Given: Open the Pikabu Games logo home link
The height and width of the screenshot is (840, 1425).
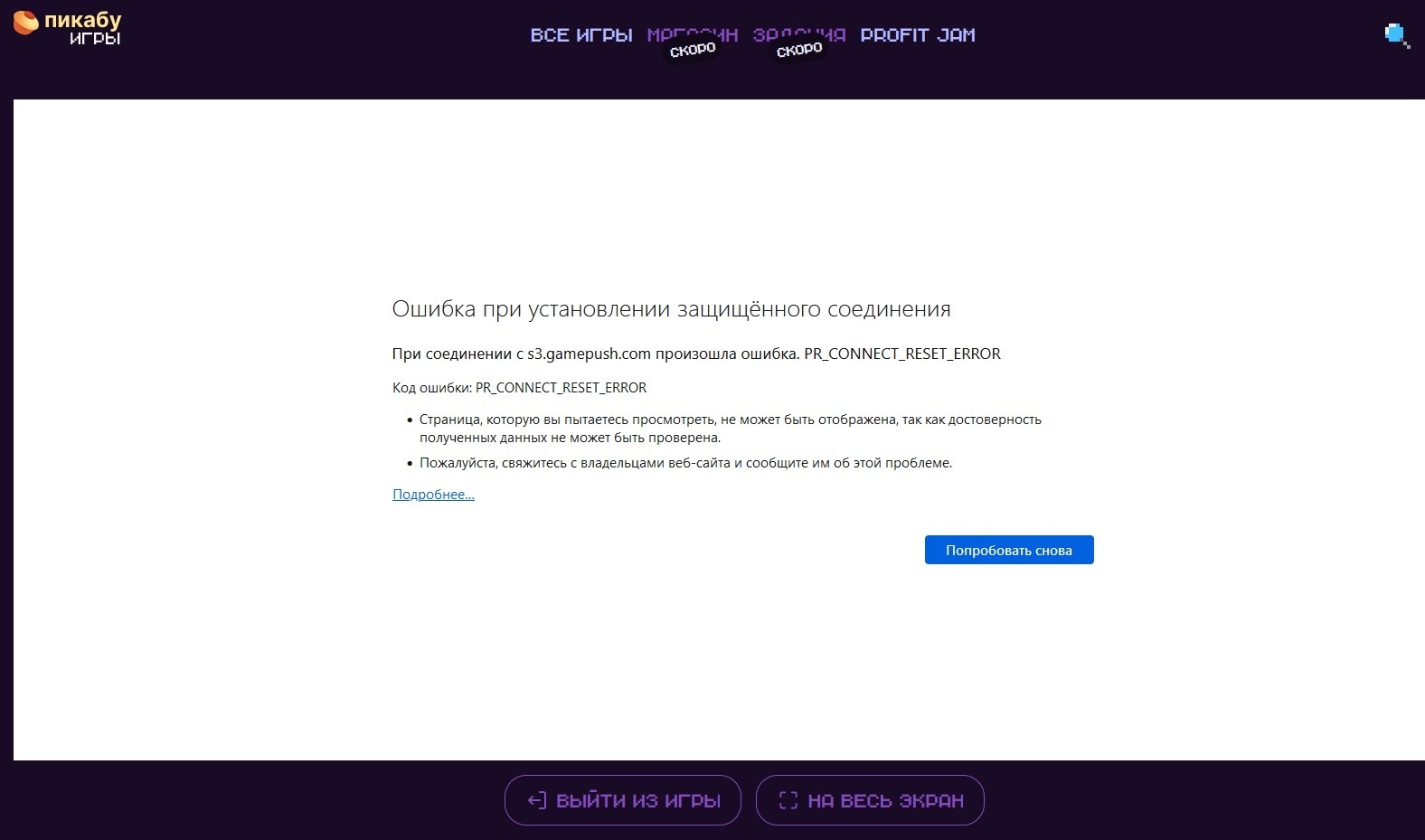Looking at the screenshot, I should pyautogui.click(x=67, y=27).
